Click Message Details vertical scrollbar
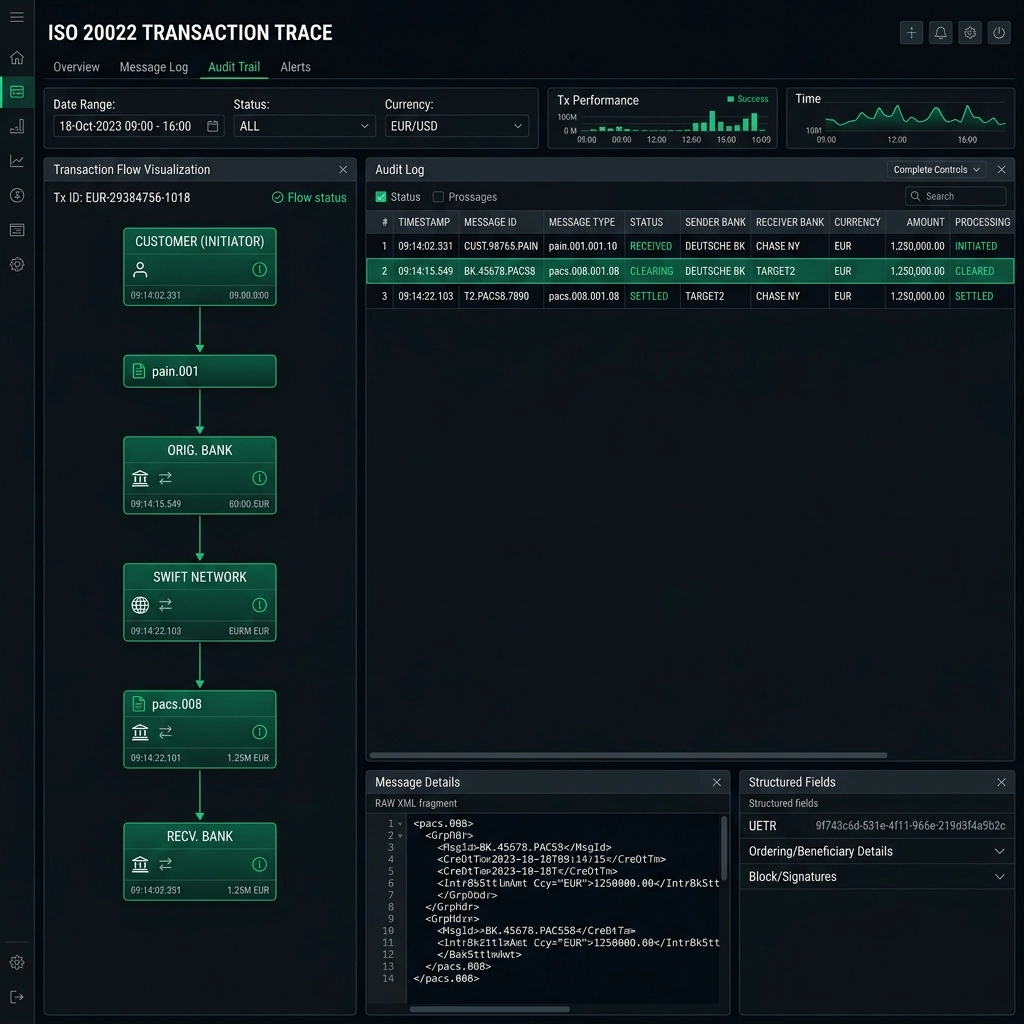 coord(724,848)
